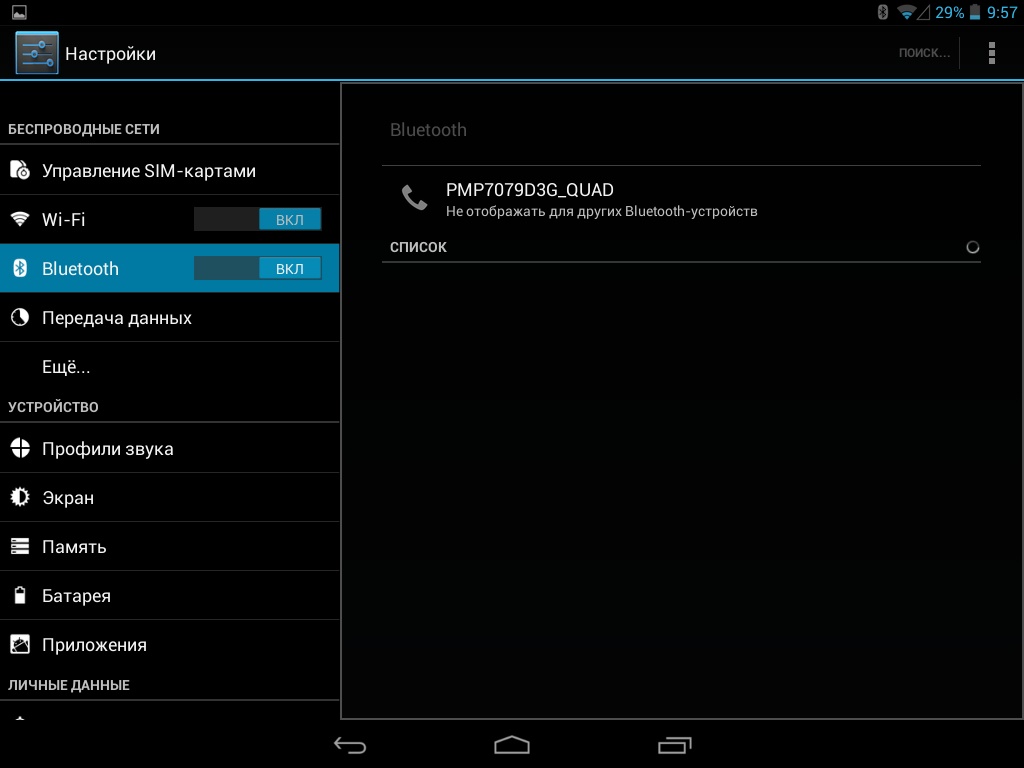Tap the sound profiles icon
This screenshot has height=768, width=1024.
[20, 449]
